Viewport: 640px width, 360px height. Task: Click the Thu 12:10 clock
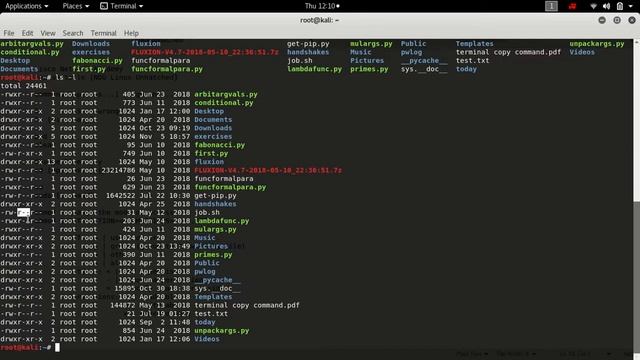pyautogui.click(x=322, y=6)
